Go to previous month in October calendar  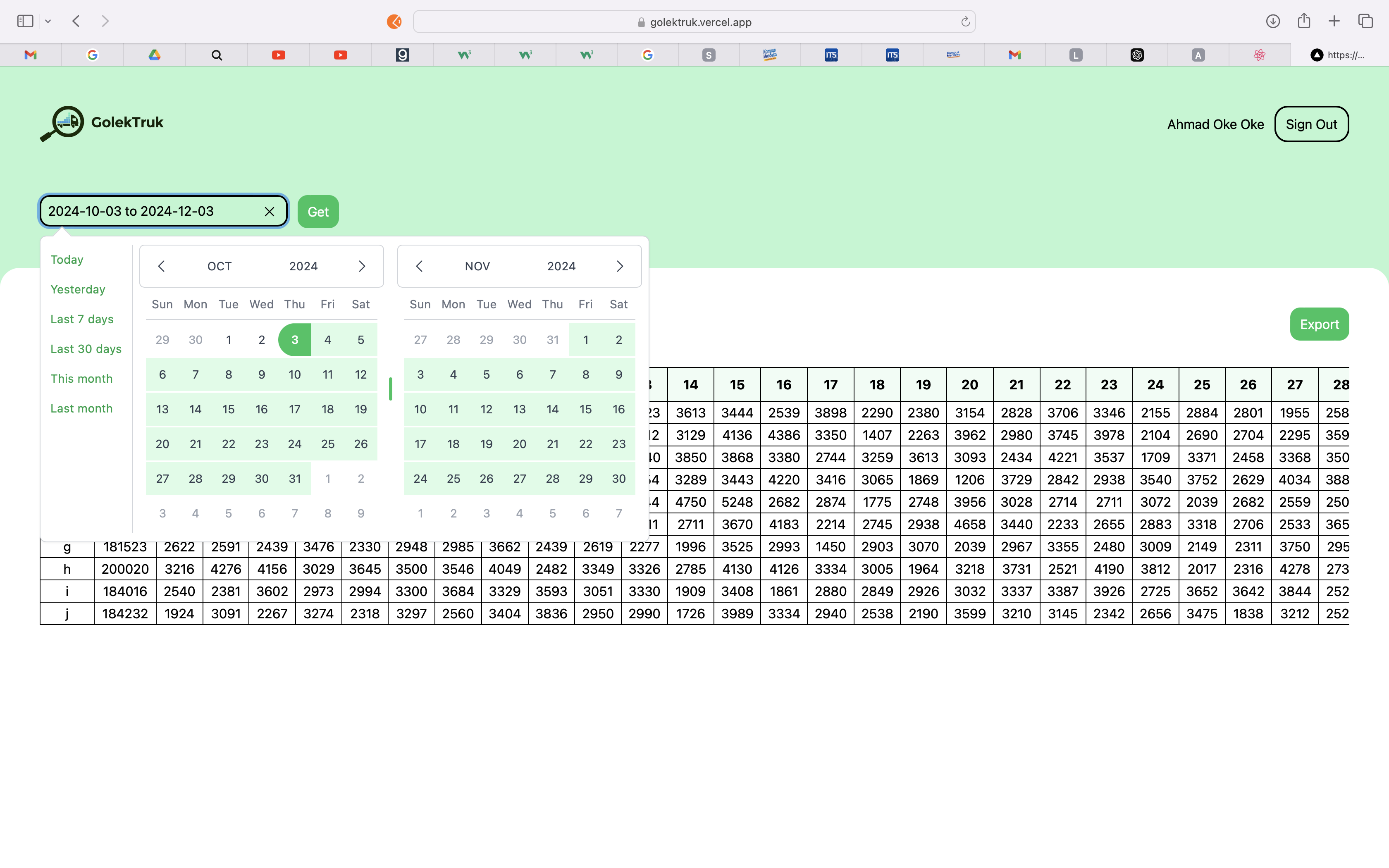161,266
